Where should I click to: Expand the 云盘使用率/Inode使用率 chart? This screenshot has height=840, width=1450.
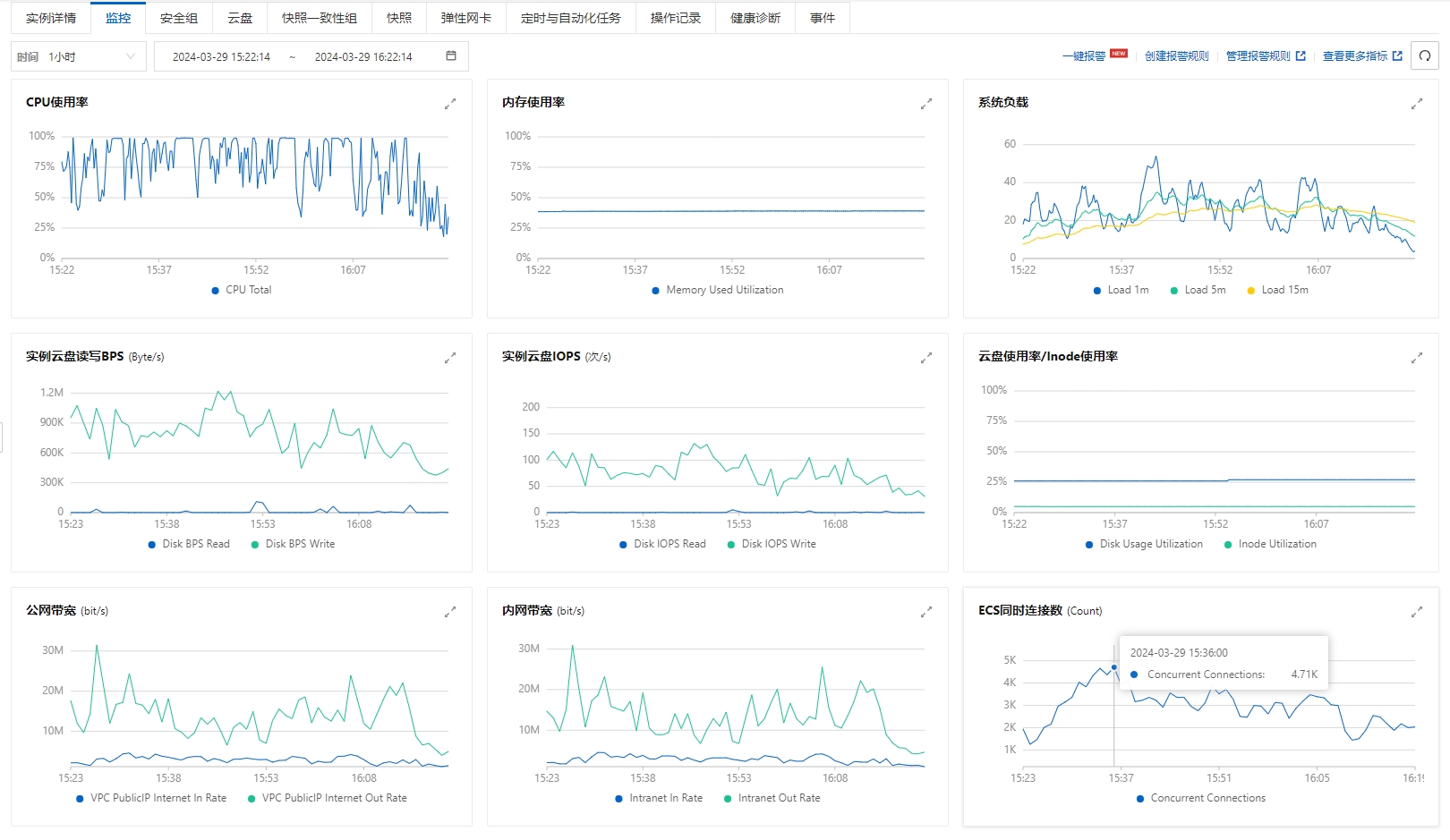1417,358
